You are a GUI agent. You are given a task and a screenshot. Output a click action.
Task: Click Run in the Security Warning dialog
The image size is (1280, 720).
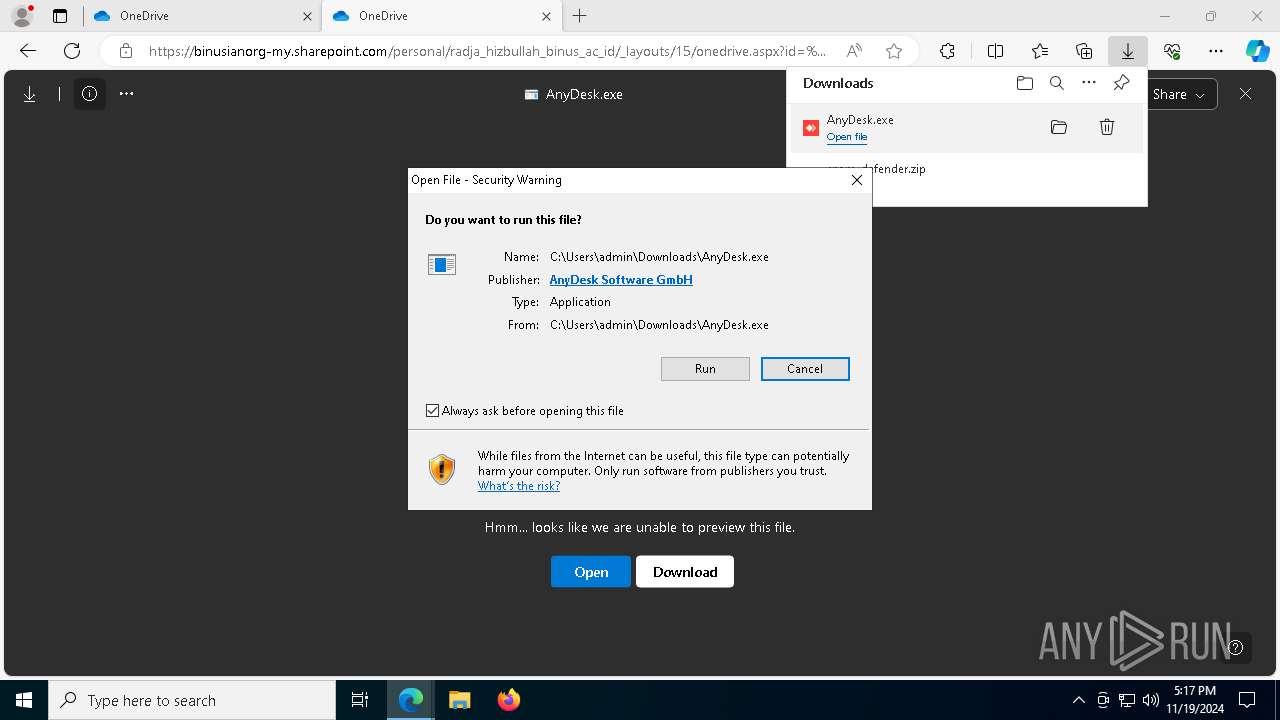point(705,369)
